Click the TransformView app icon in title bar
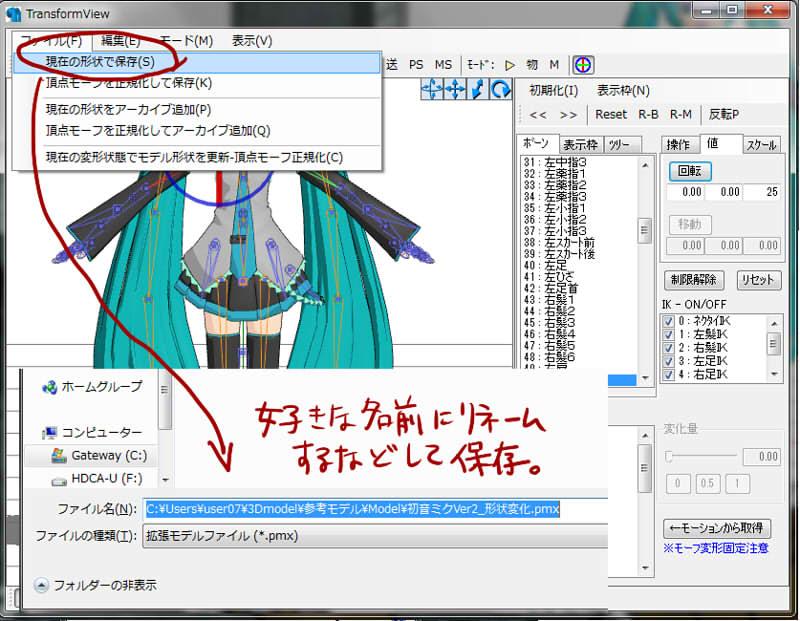This screenshot has height=621, width=800. point(14,14)
